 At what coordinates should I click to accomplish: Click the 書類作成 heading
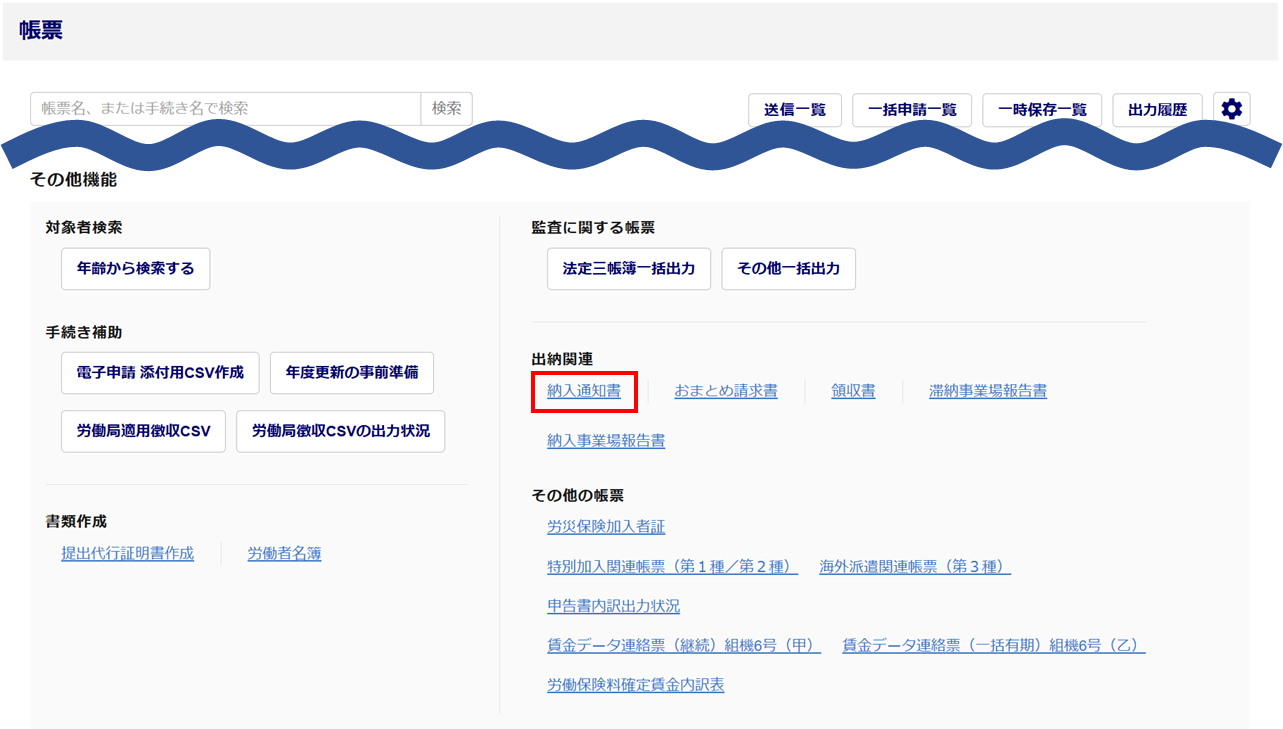[x=76, y=521]
